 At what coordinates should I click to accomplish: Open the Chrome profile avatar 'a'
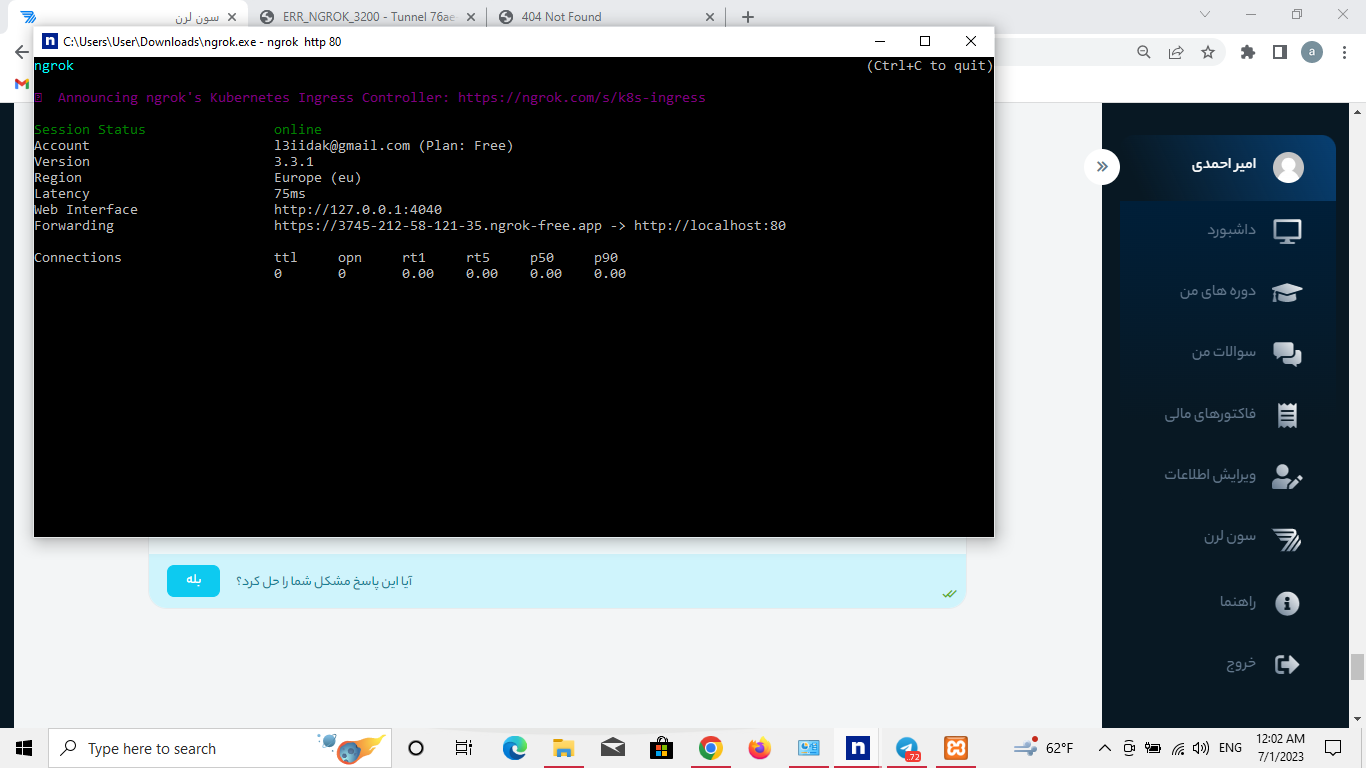pyautogui.click(x=1311, y=52)
